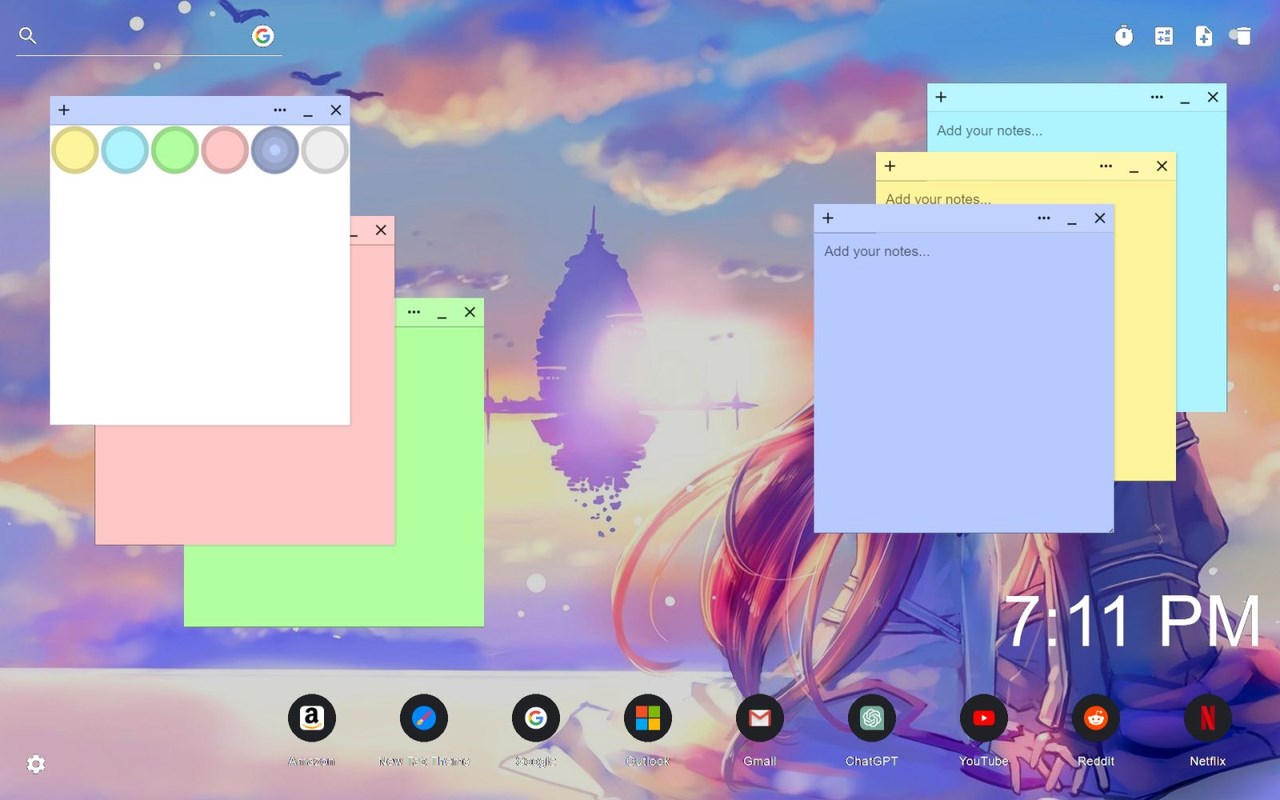Create a new sticky note from toolbar
This screenshot has width=1280, height=800.
(1204, 36)
